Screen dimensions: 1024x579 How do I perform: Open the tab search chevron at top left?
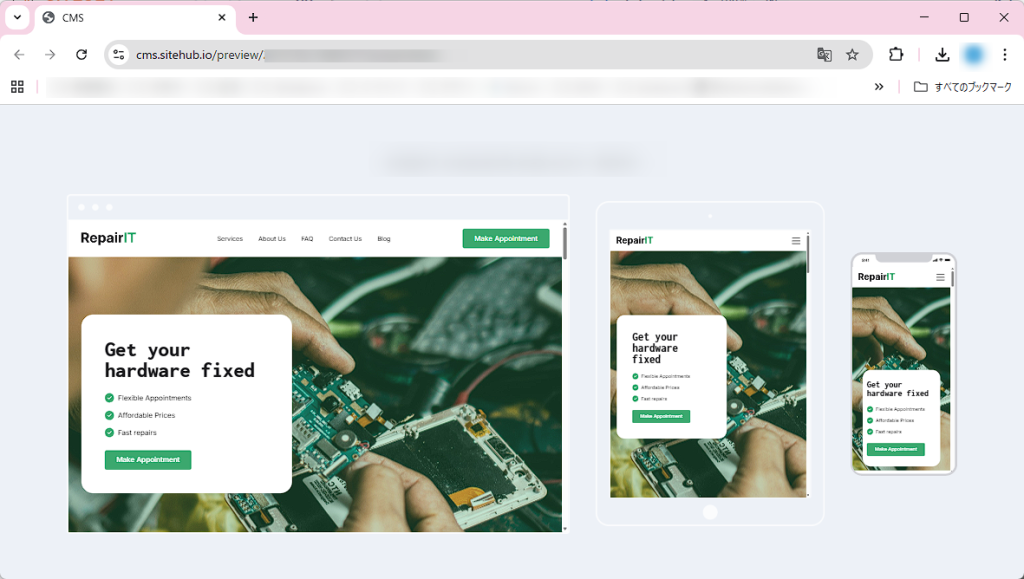pyautogui.click(x=15, y=17)
